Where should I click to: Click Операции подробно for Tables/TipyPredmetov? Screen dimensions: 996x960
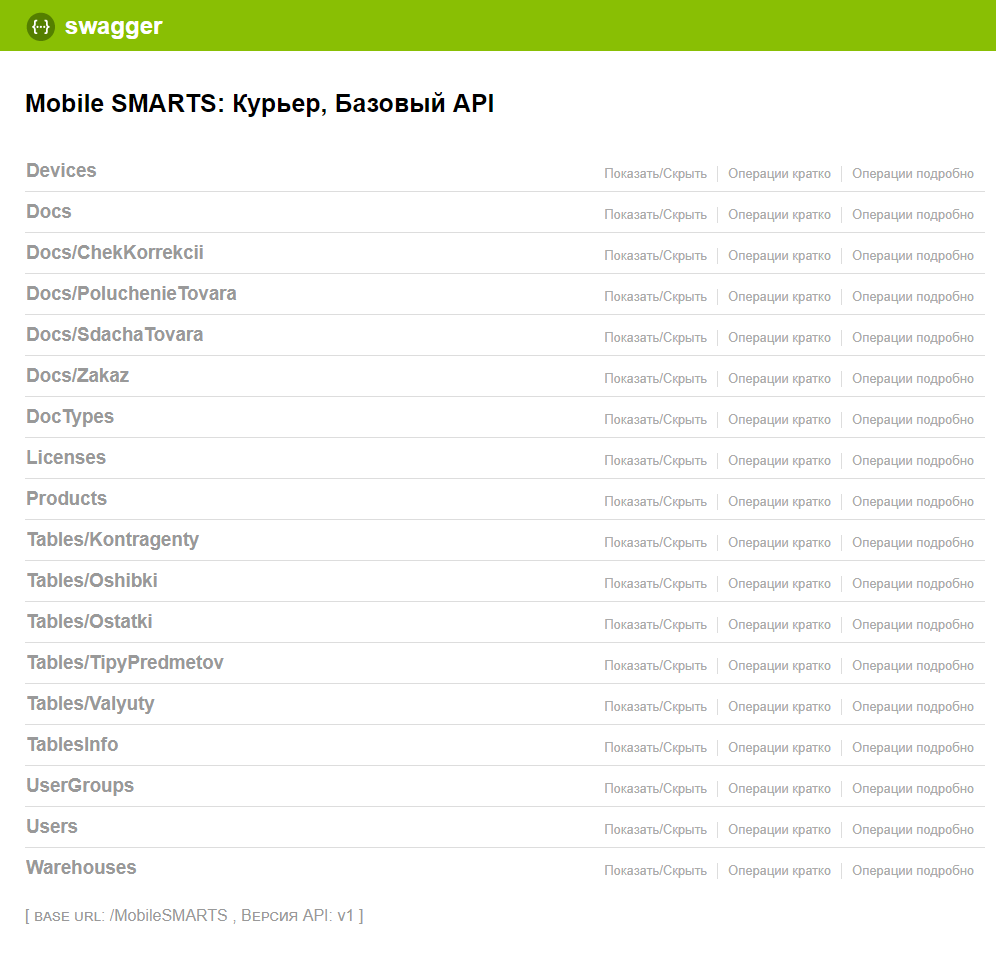pyautogui.click(x=913, y=665)
